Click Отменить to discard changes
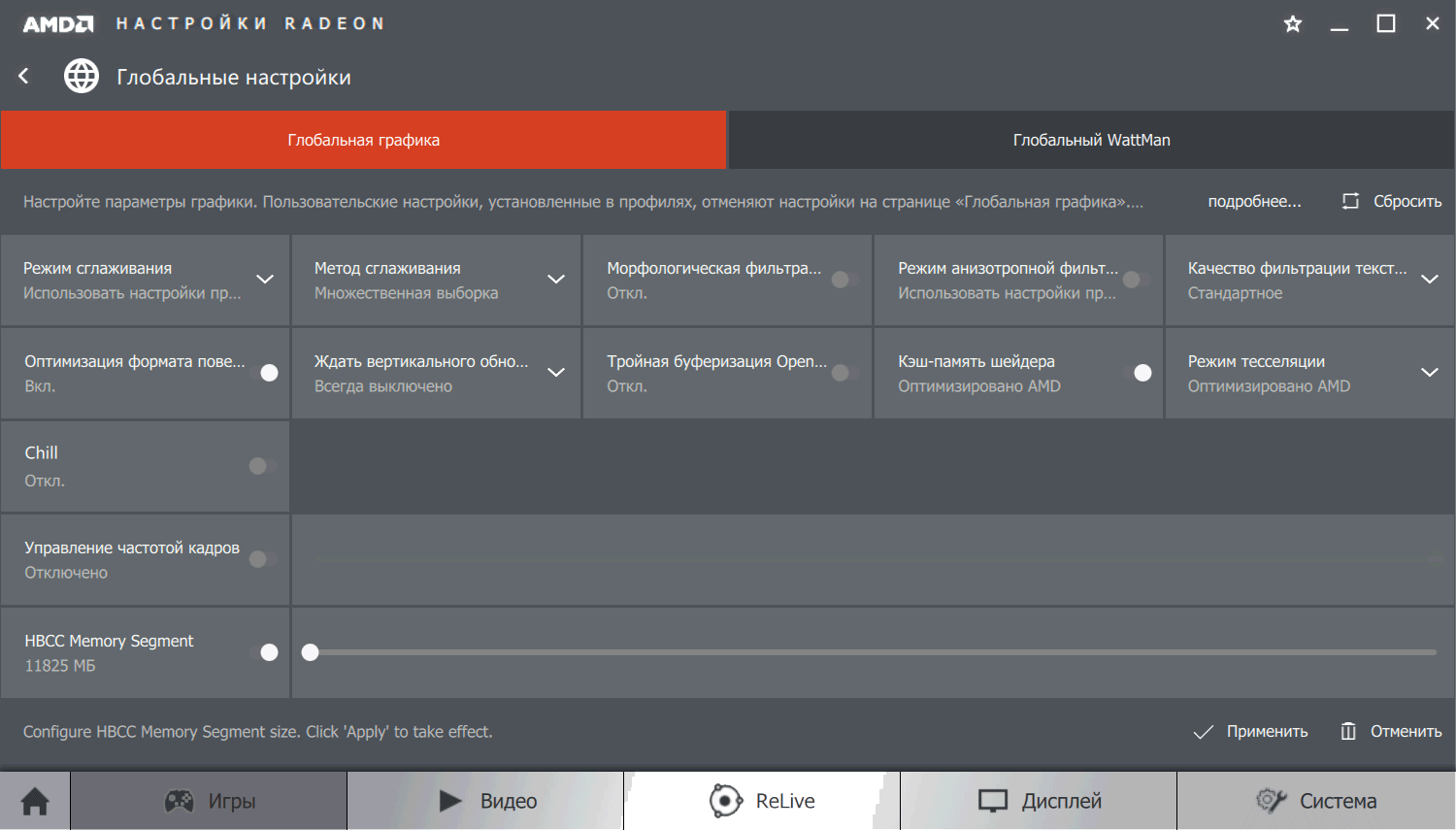This screenshot has height=830, width=1456. click(1391, 731)
